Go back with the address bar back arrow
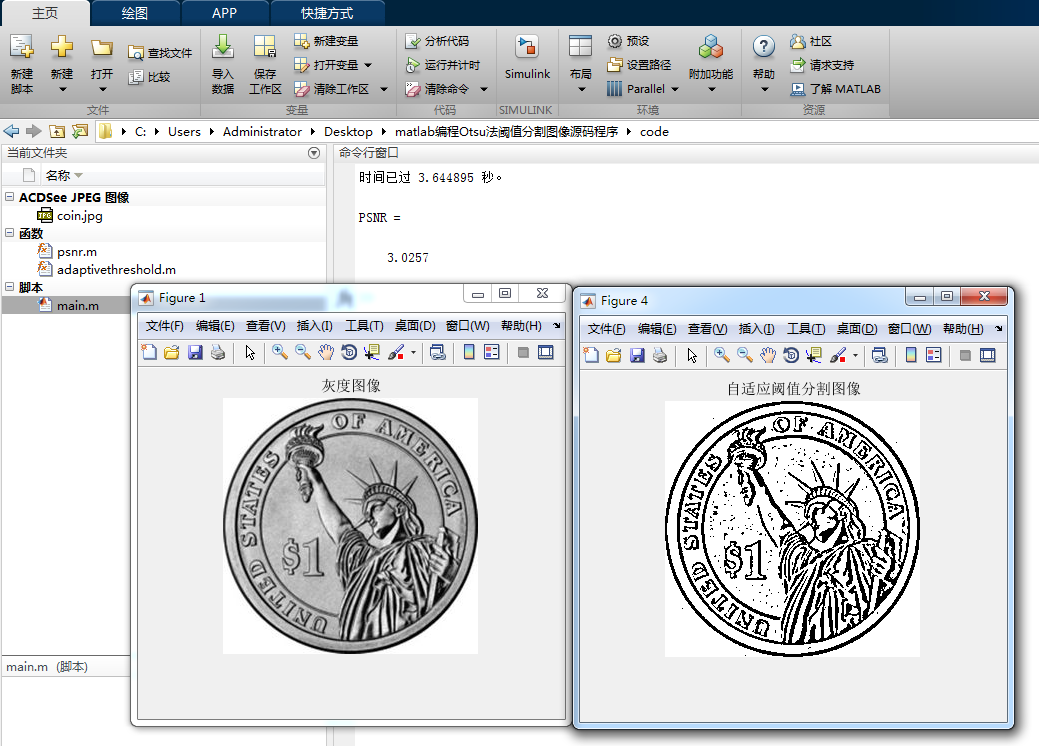The height and width of the screenshot is (746, 1039). (x=11, y=131)
